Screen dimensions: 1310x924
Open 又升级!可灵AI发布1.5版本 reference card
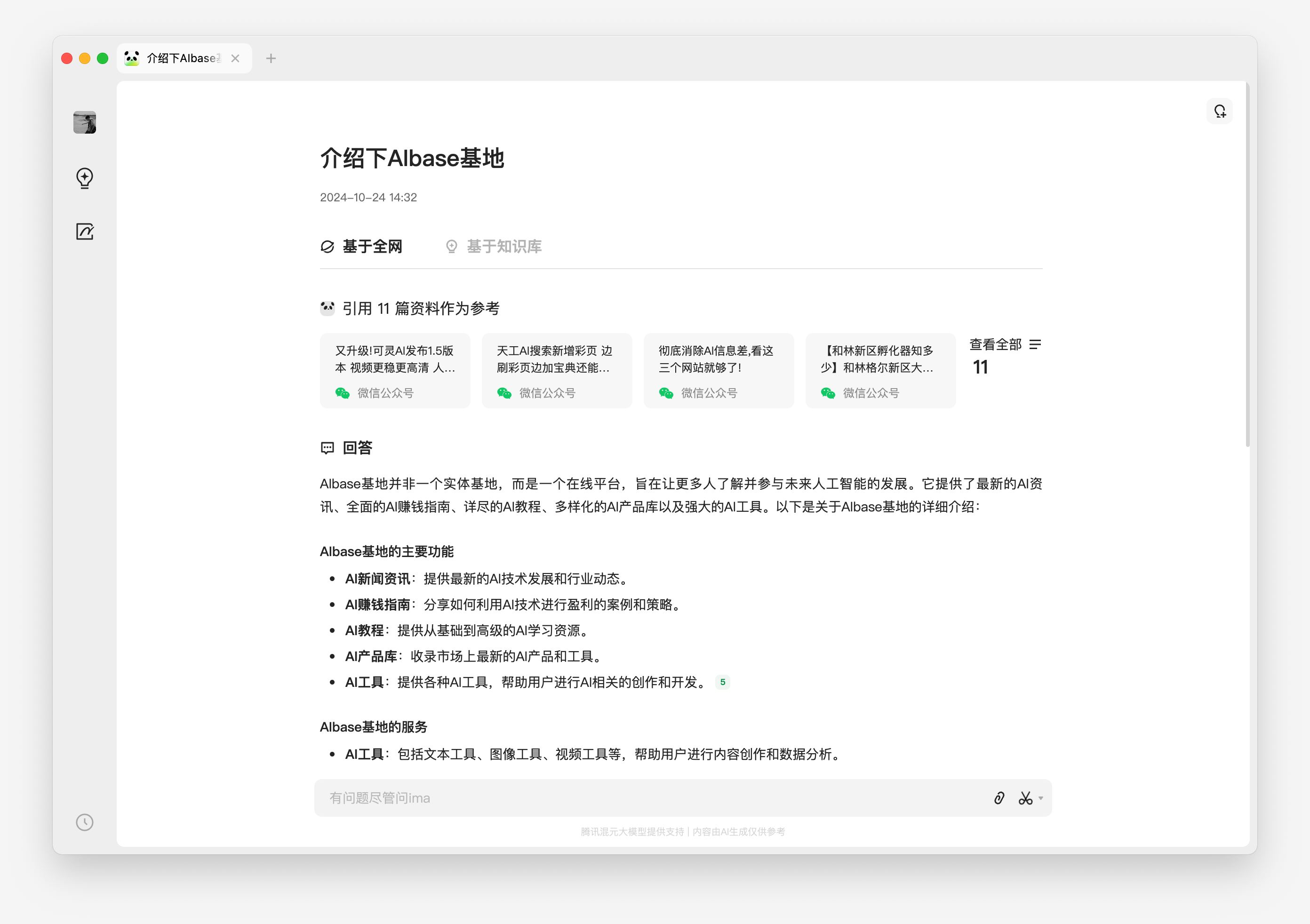click(x=395, y=371)
